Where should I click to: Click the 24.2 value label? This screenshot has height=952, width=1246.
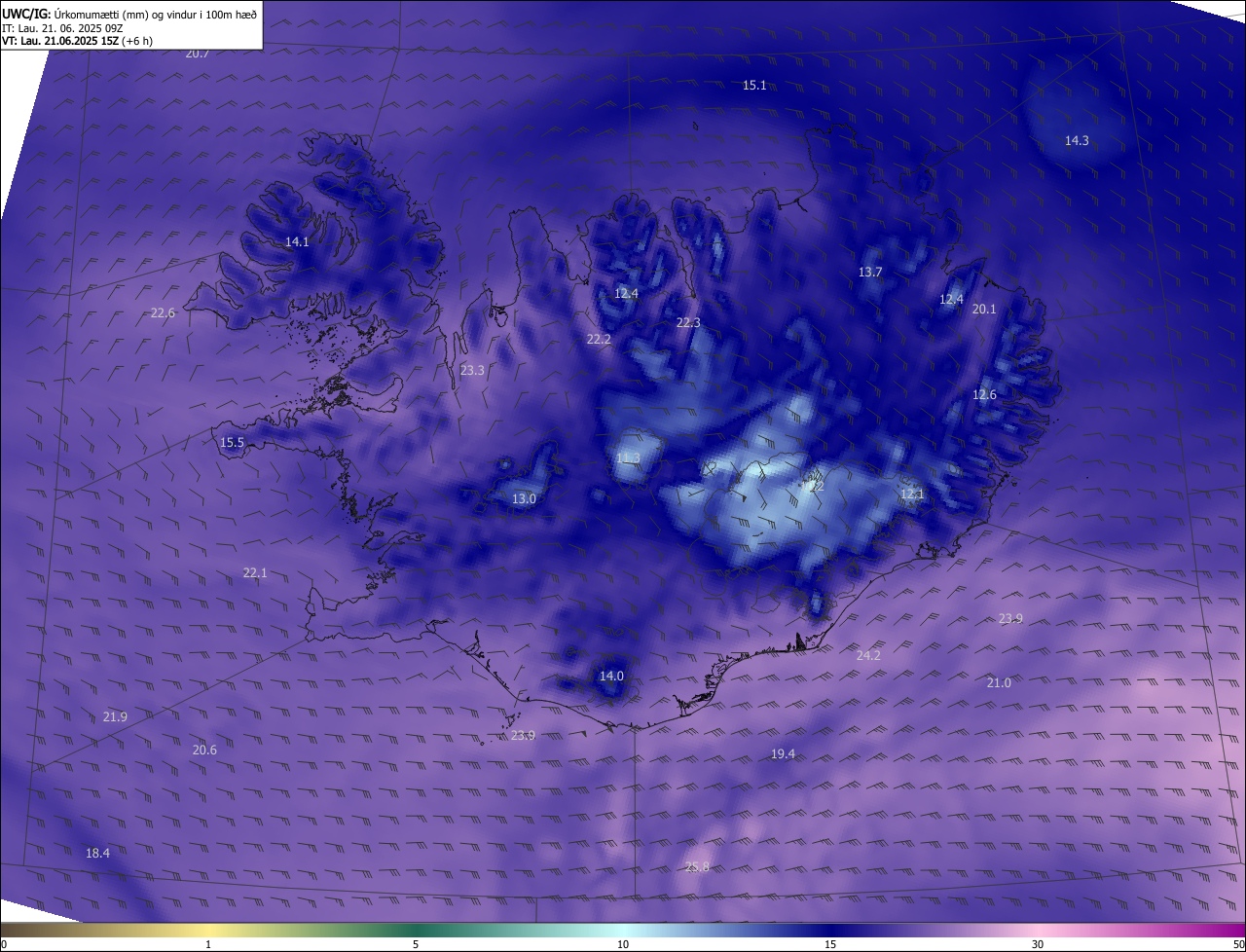coord(868,656)
